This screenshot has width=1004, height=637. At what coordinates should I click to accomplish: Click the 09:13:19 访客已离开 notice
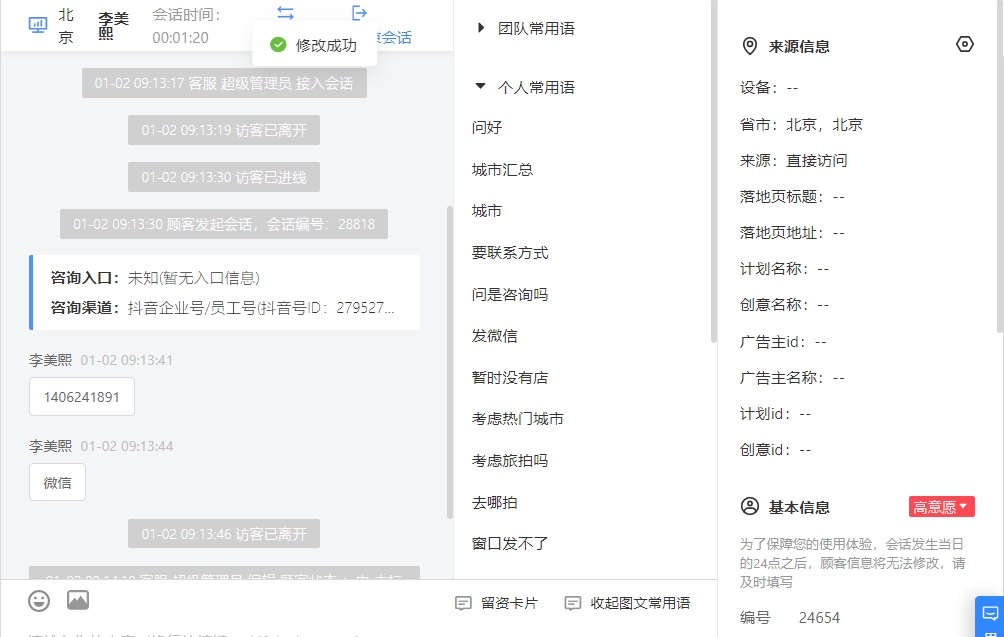[224, 130]
